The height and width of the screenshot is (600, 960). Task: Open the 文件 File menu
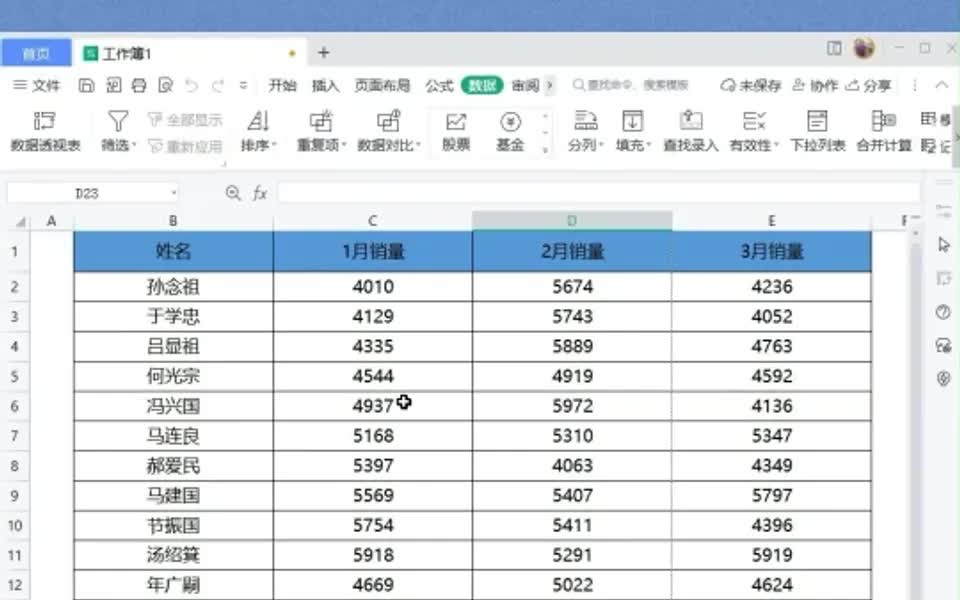(46, 85)
